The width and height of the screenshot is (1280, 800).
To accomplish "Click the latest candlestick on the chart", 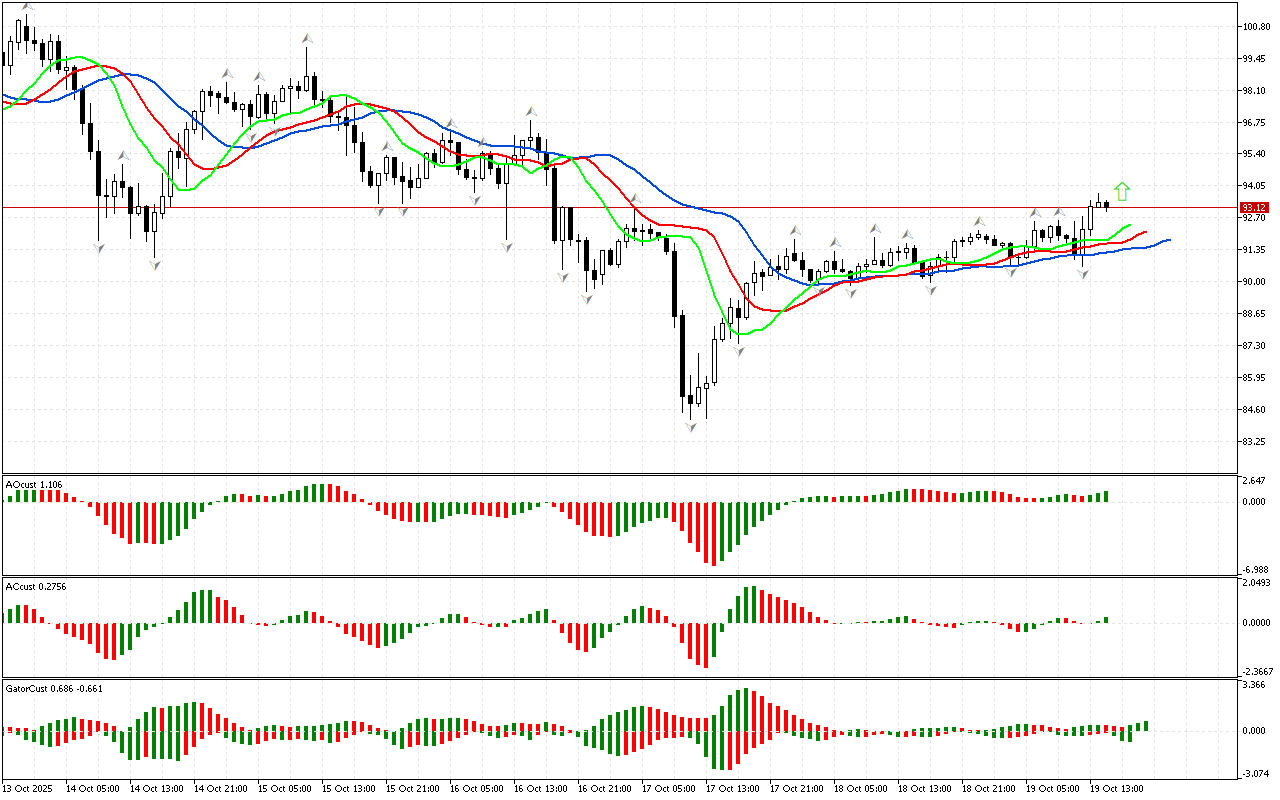I will click(1107, 204).
